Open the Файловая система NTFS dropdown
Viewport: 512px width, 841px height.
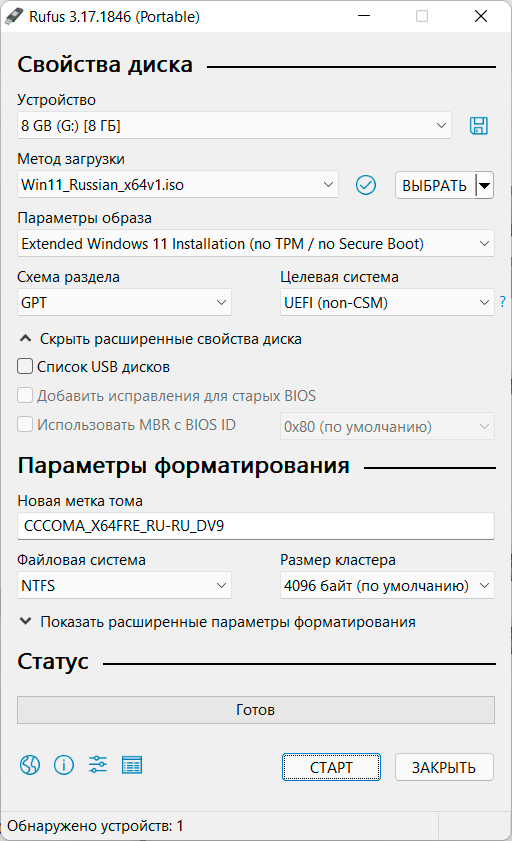pos(124,585)
